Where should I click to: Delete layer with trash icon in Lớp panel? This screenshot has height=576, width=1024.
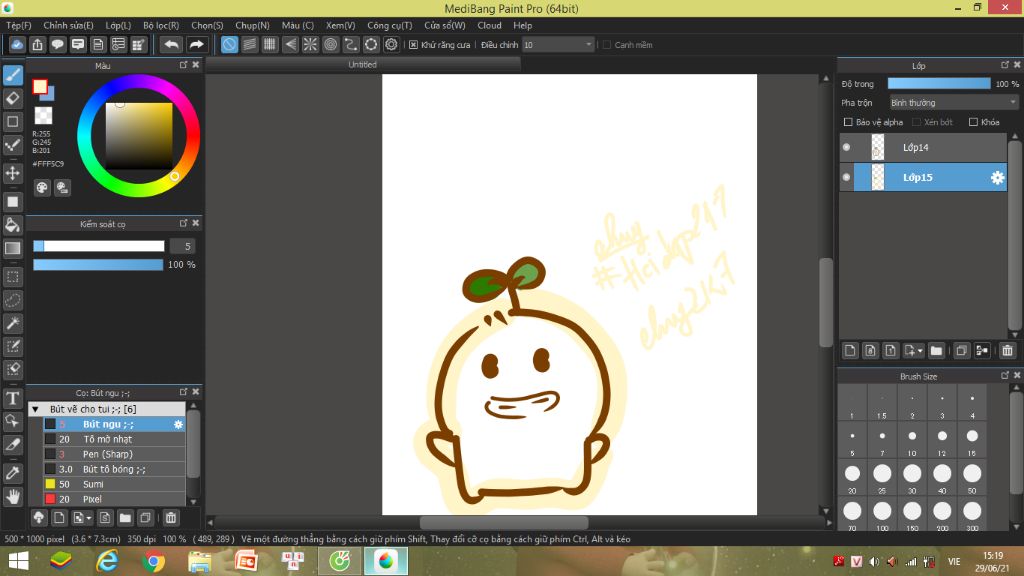(1007, 351)
